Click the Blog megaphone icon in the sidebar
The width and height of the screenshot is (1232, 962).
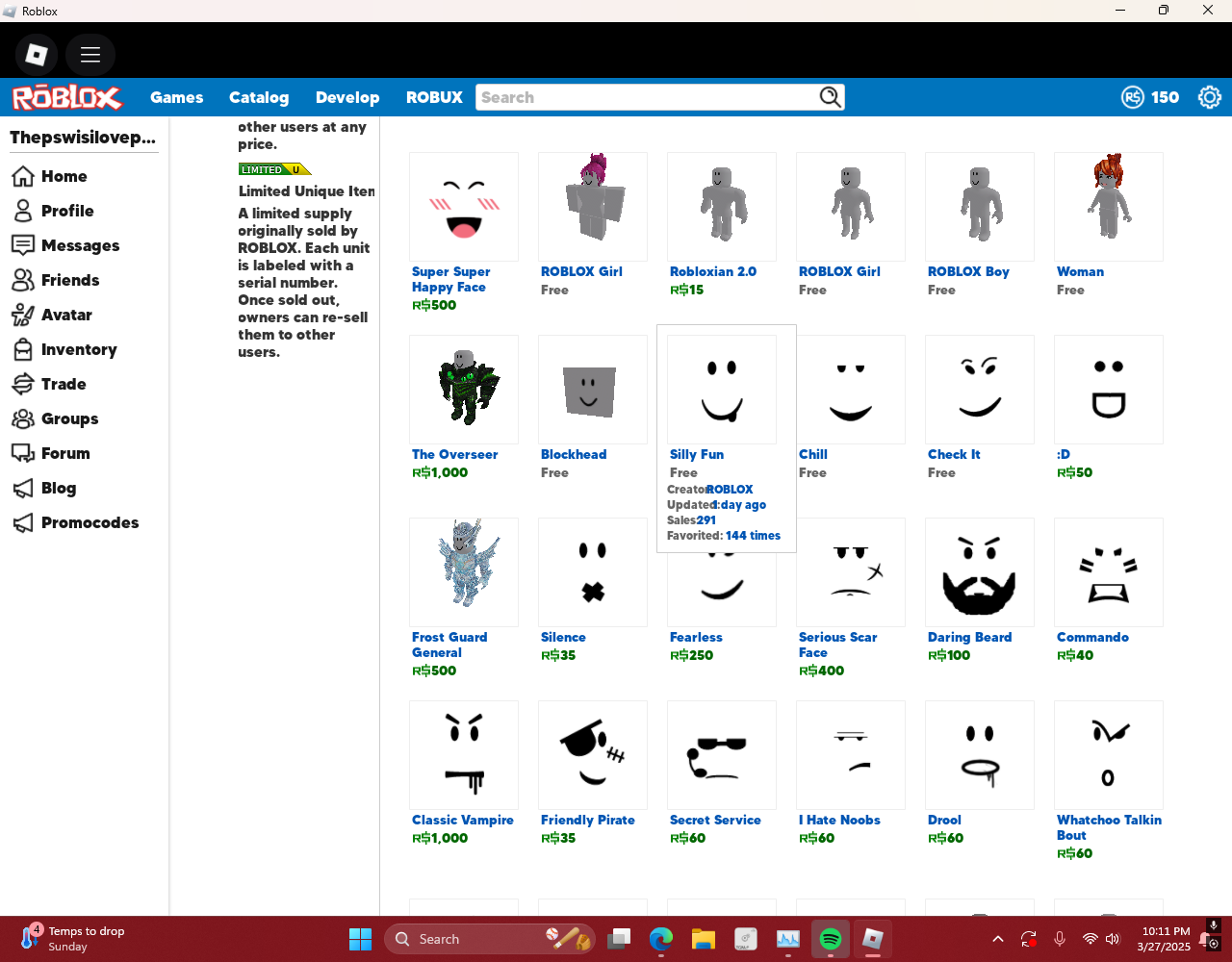[23, 488]
